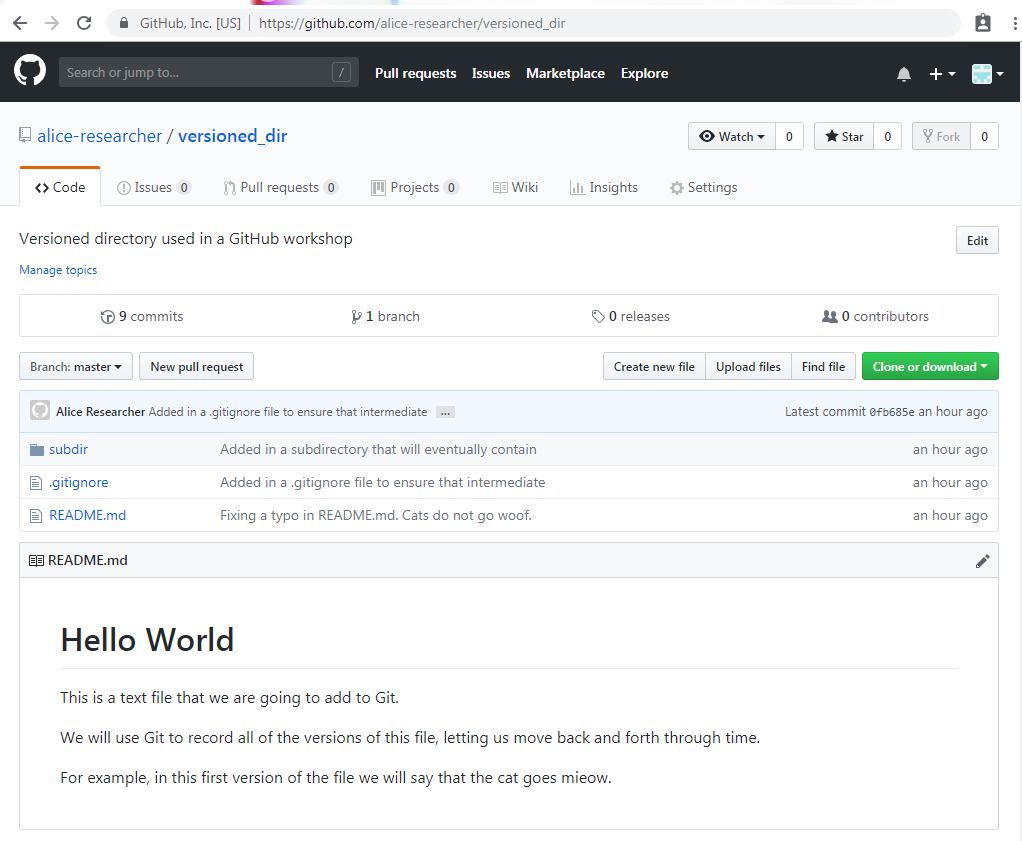Click the plus icon to create something new

click(x=936, y=73)
